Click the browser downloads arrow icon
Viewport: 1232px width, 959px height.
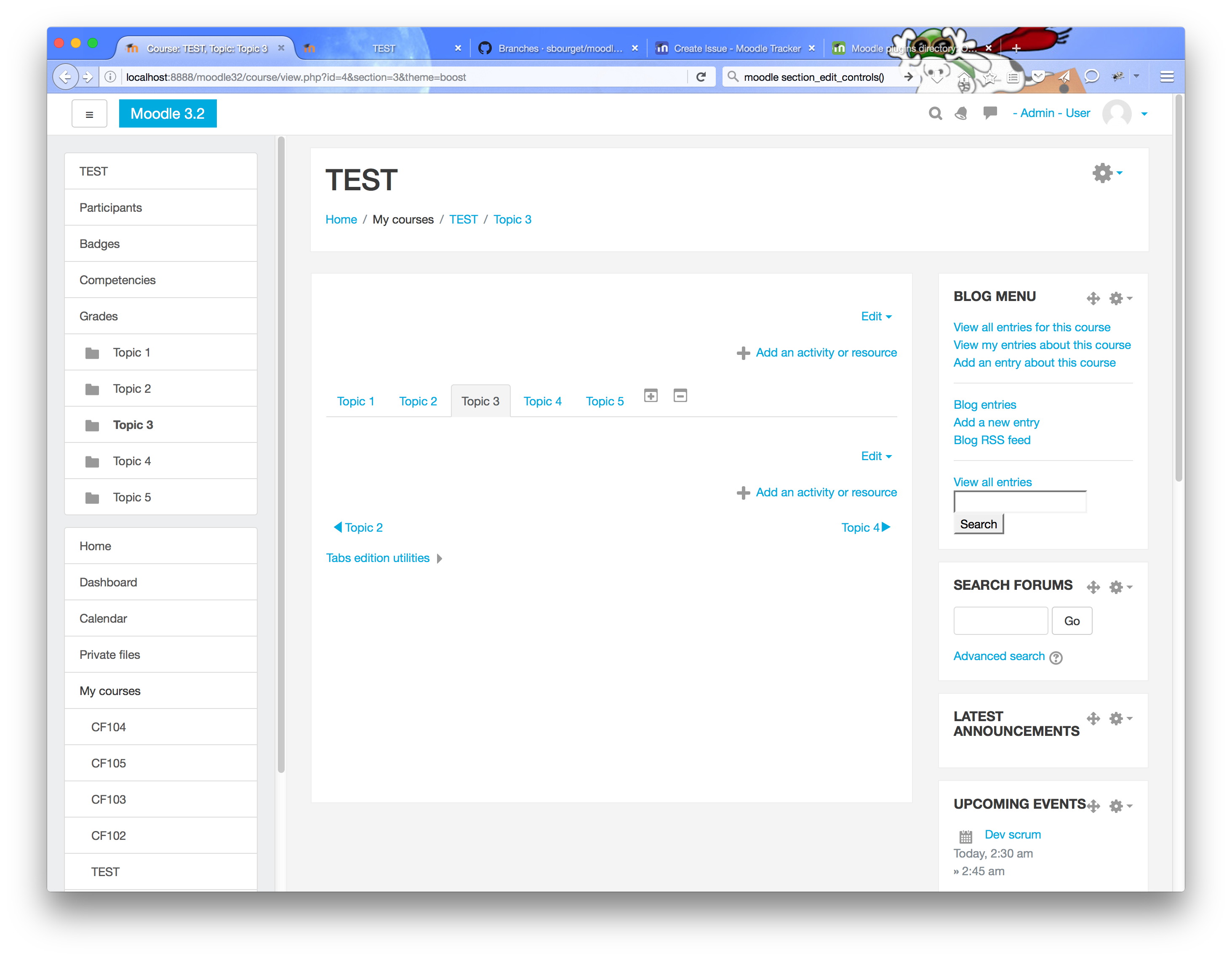pos(938,77)
